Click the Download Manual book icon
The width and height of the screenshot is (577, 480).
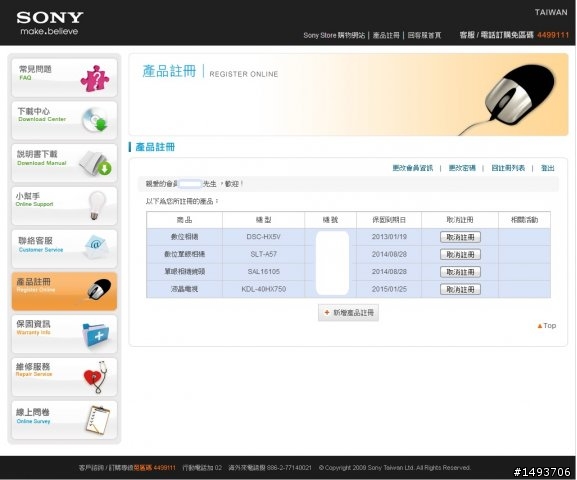(x=96, y=163)
